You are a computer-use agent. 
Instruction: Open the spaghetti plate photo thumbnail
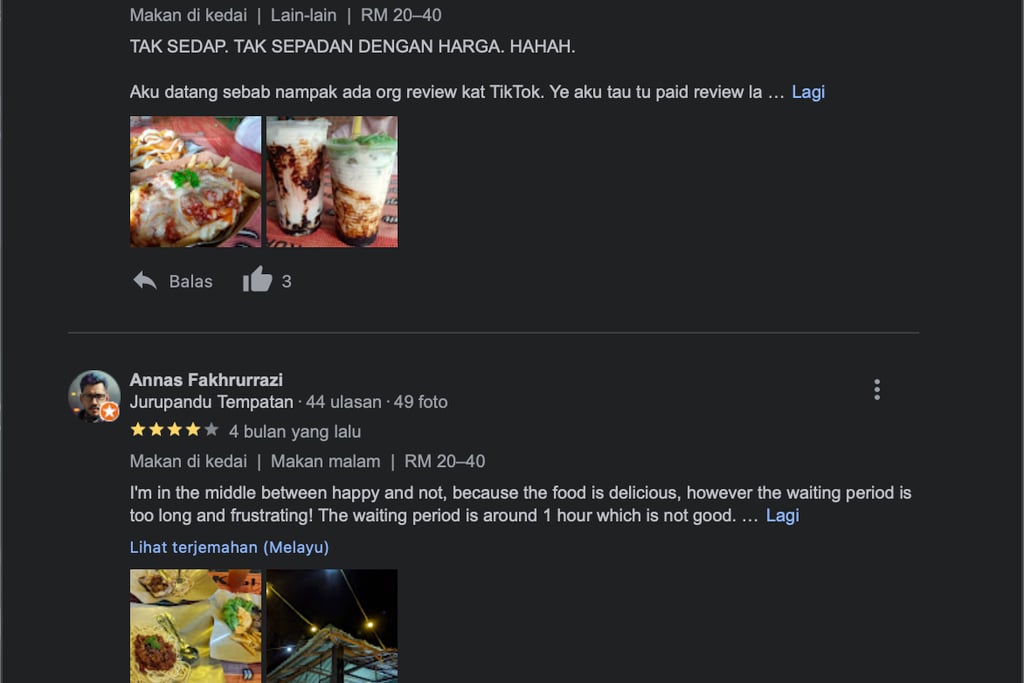pos(195,626)
